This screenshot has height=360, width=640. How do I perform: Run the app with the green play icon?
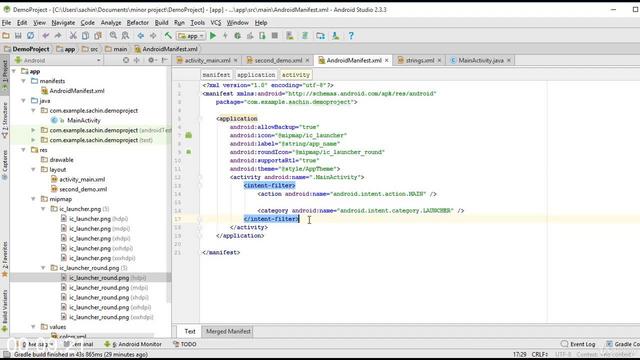213,36
